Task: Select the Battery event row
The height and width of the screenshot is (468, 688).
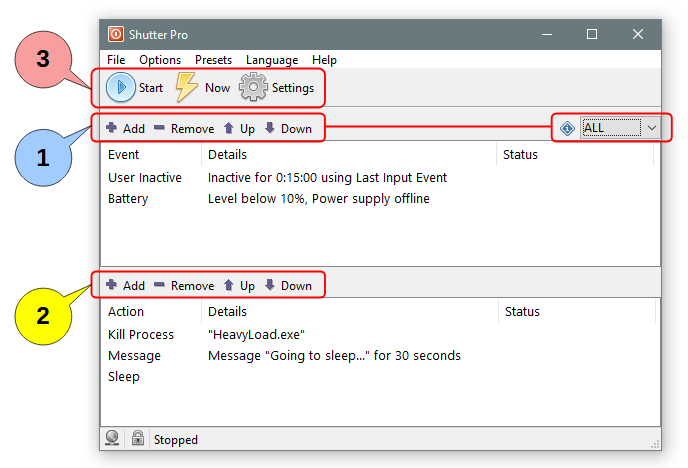Action: click(128, 199)
